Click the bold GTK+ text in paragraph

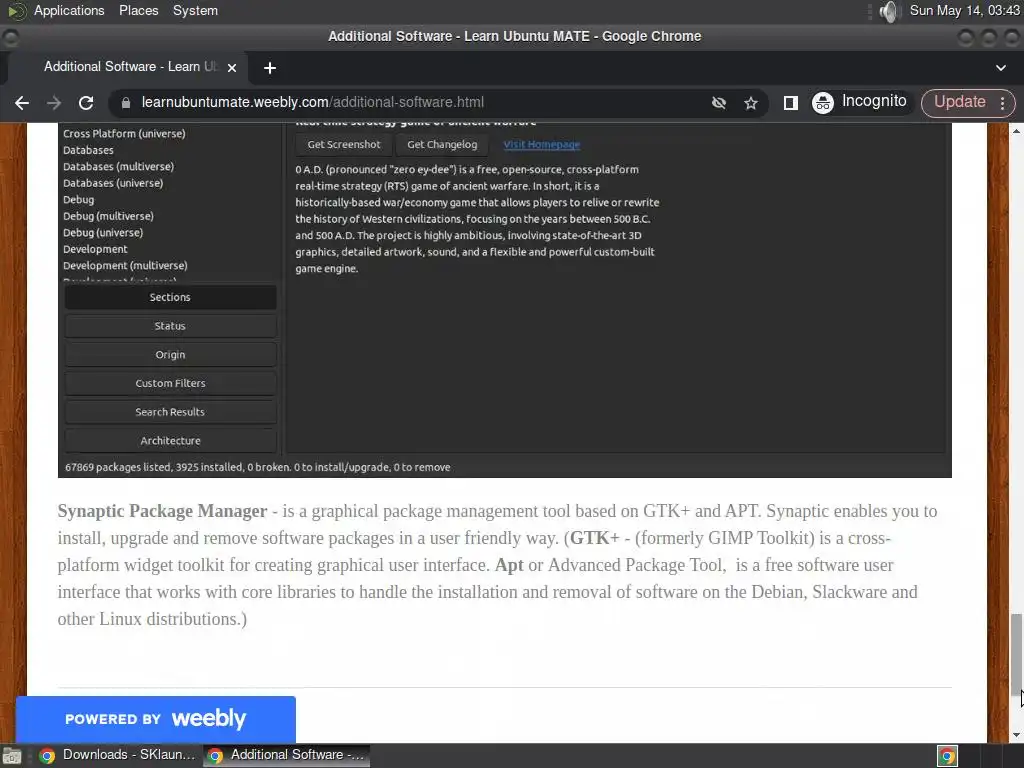tap(594, 538)
